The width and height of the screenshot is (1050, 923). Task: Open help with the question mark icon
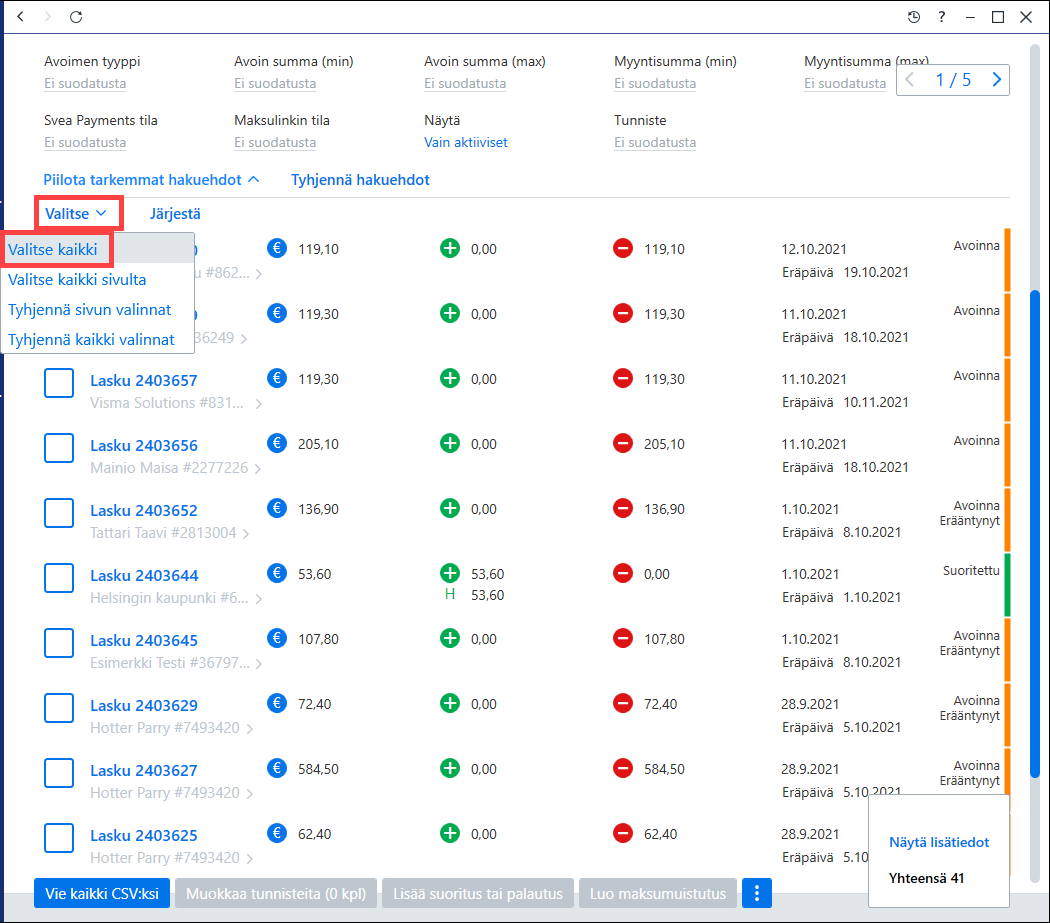click(942, 17)
